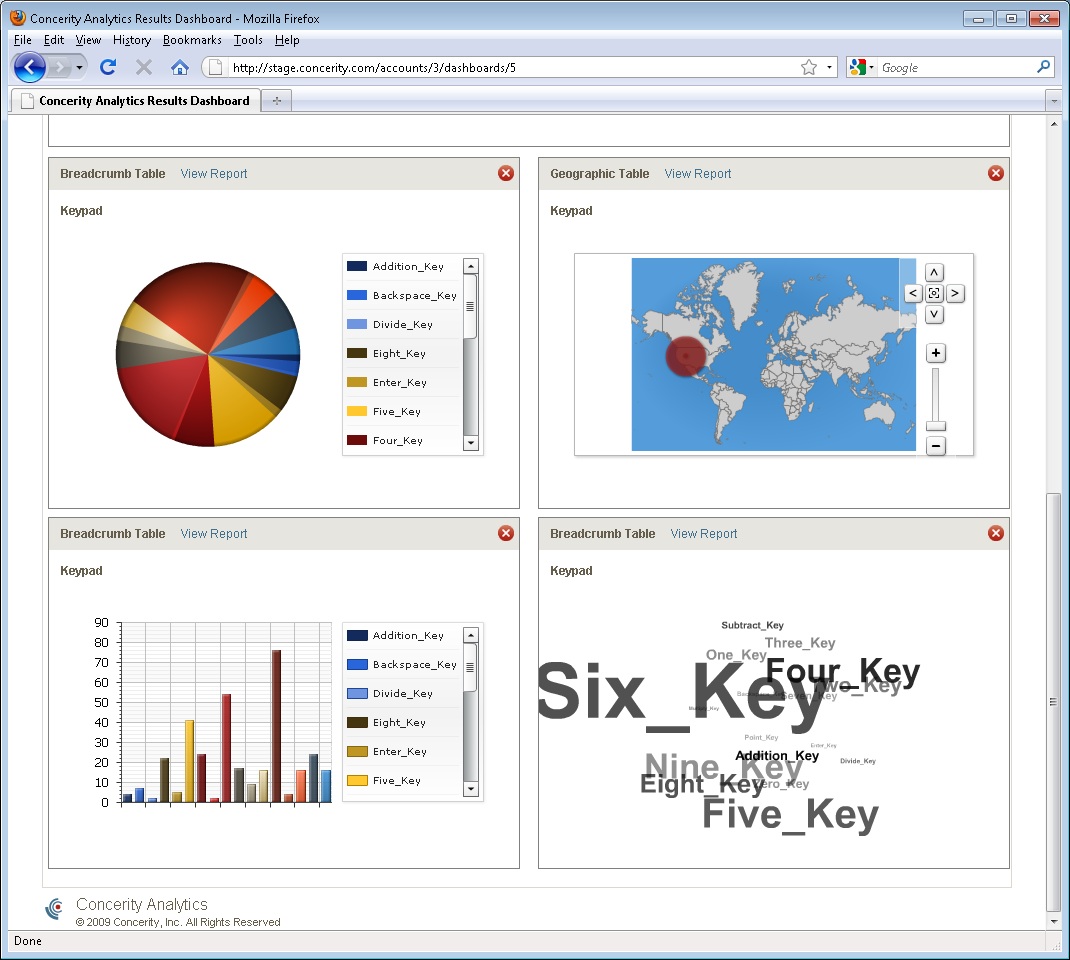Click Five_Key in the tag cloud
Viewport: 1070px width, 960px height.
[x=790, y=814]
